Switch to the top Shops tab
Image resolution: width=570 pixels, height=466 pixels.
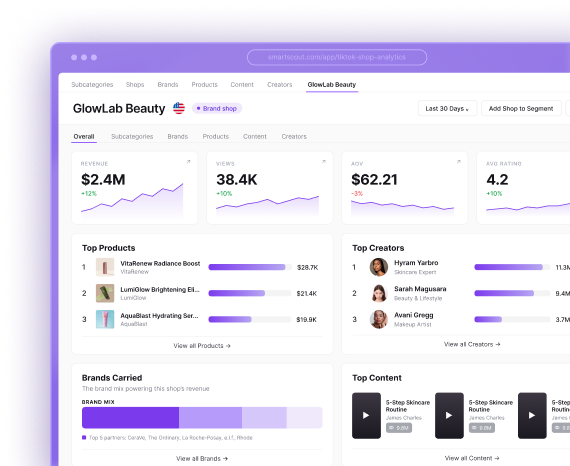[135, 84]
